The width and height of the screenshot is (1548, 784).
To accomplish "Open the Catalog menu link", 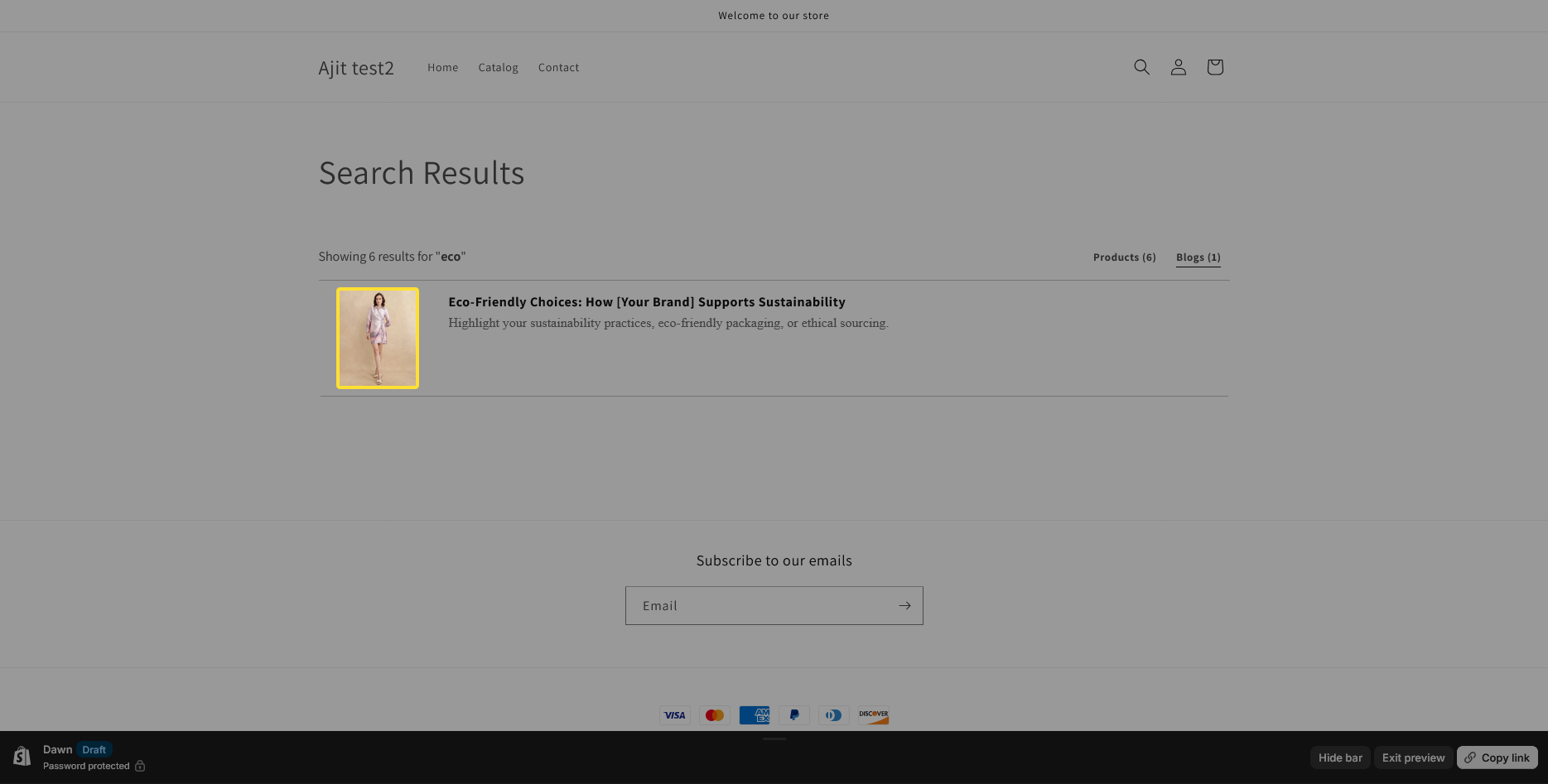I will click(x=498, y=68).
